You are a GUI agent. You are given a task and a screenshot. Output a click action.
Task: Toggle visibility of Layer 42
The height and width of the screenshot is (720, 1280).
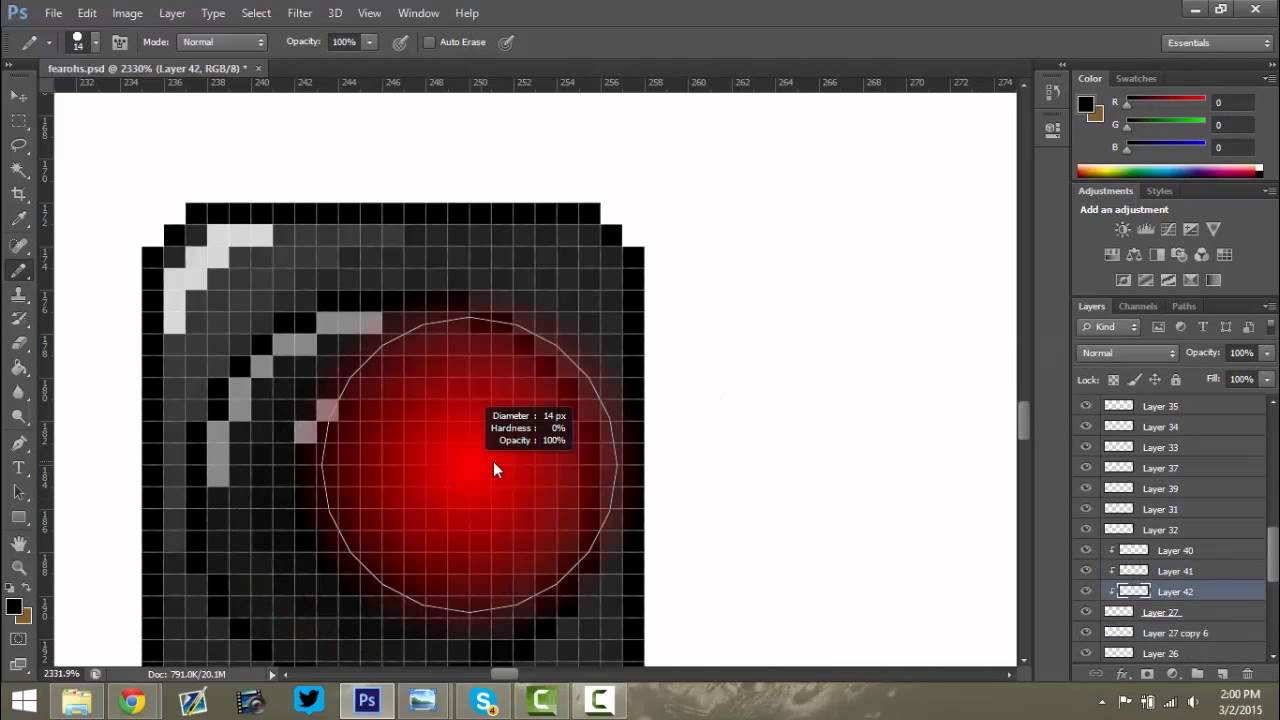tap(1086, 591)
